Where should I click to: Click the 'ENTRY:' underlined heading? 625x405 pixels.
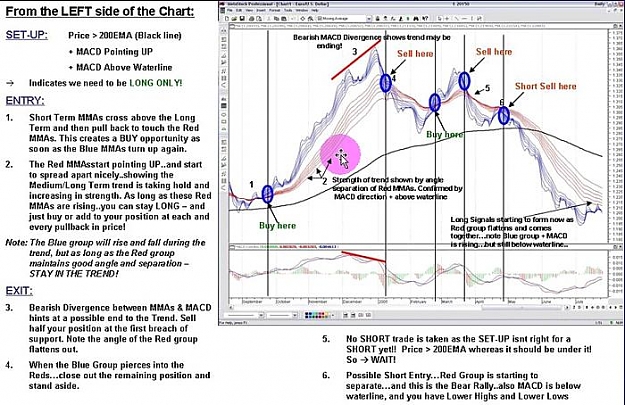pyautogui.click(x=25, y=101)
